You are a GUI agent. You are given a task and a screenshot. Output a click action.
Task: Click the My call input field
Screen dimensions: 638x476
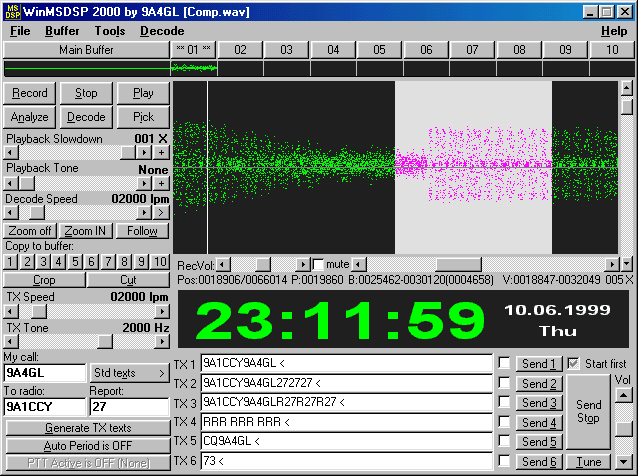(x=45, y=373)
